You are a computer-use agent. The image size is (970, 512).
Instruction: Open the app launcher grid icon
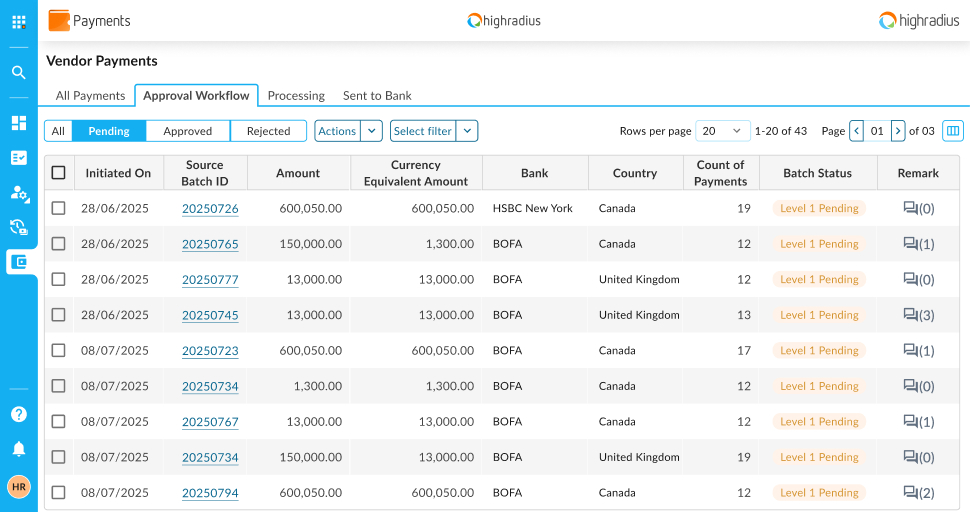click(x=19, y=21)
